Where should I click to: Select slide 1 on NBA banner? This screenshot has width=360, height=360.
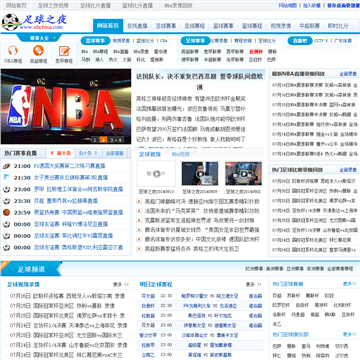[x=95, y=140]
